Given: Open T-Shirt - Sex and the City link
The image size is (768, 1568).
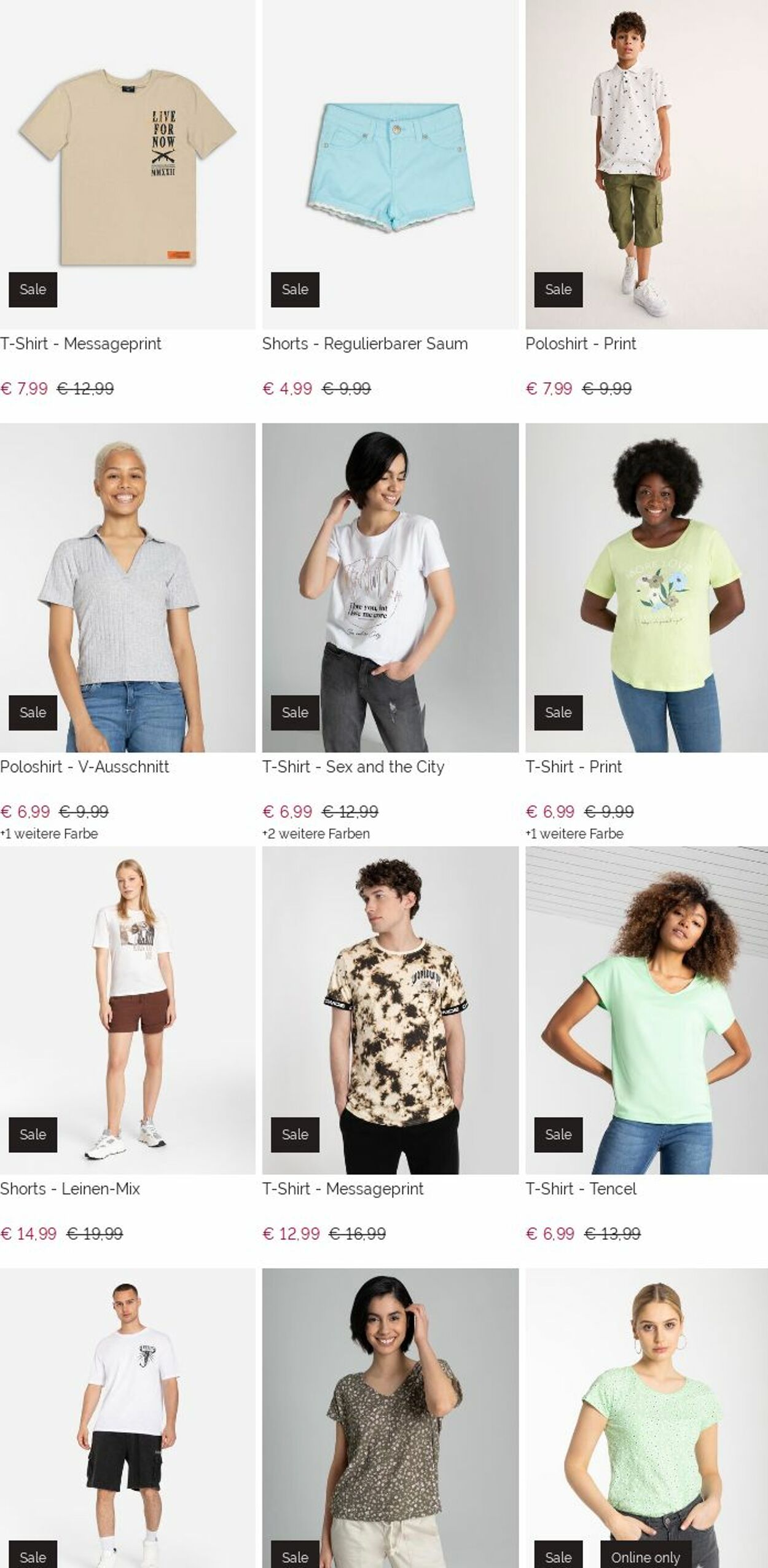Looking at the screenshot, I should [353, 767].
